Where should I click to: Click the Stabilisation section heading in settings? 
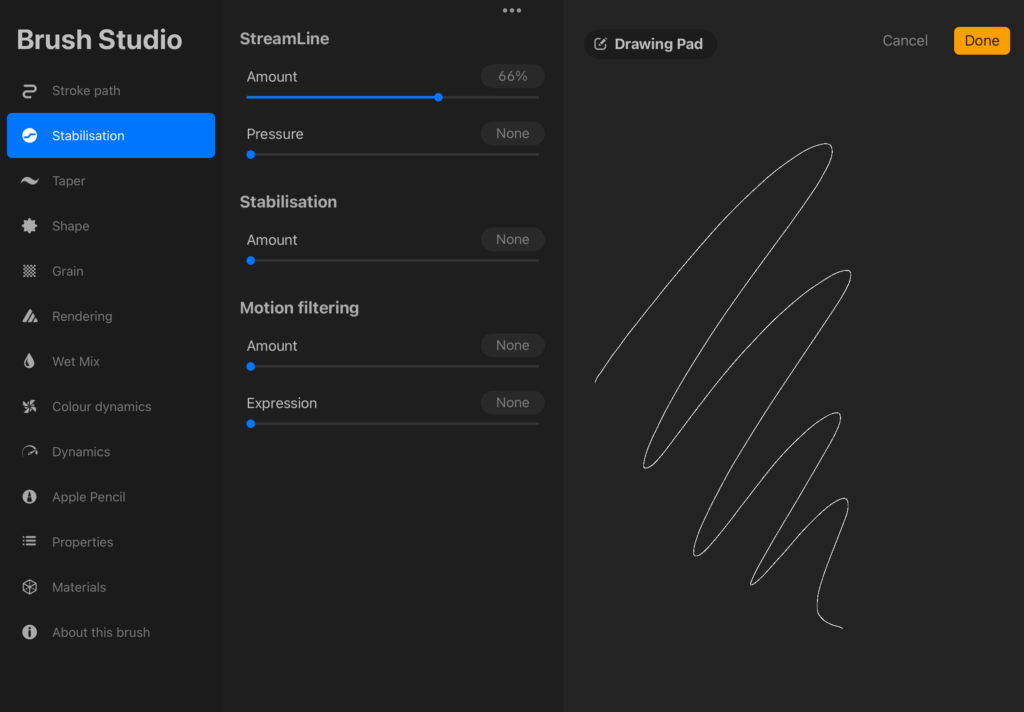tap(288, 202)
